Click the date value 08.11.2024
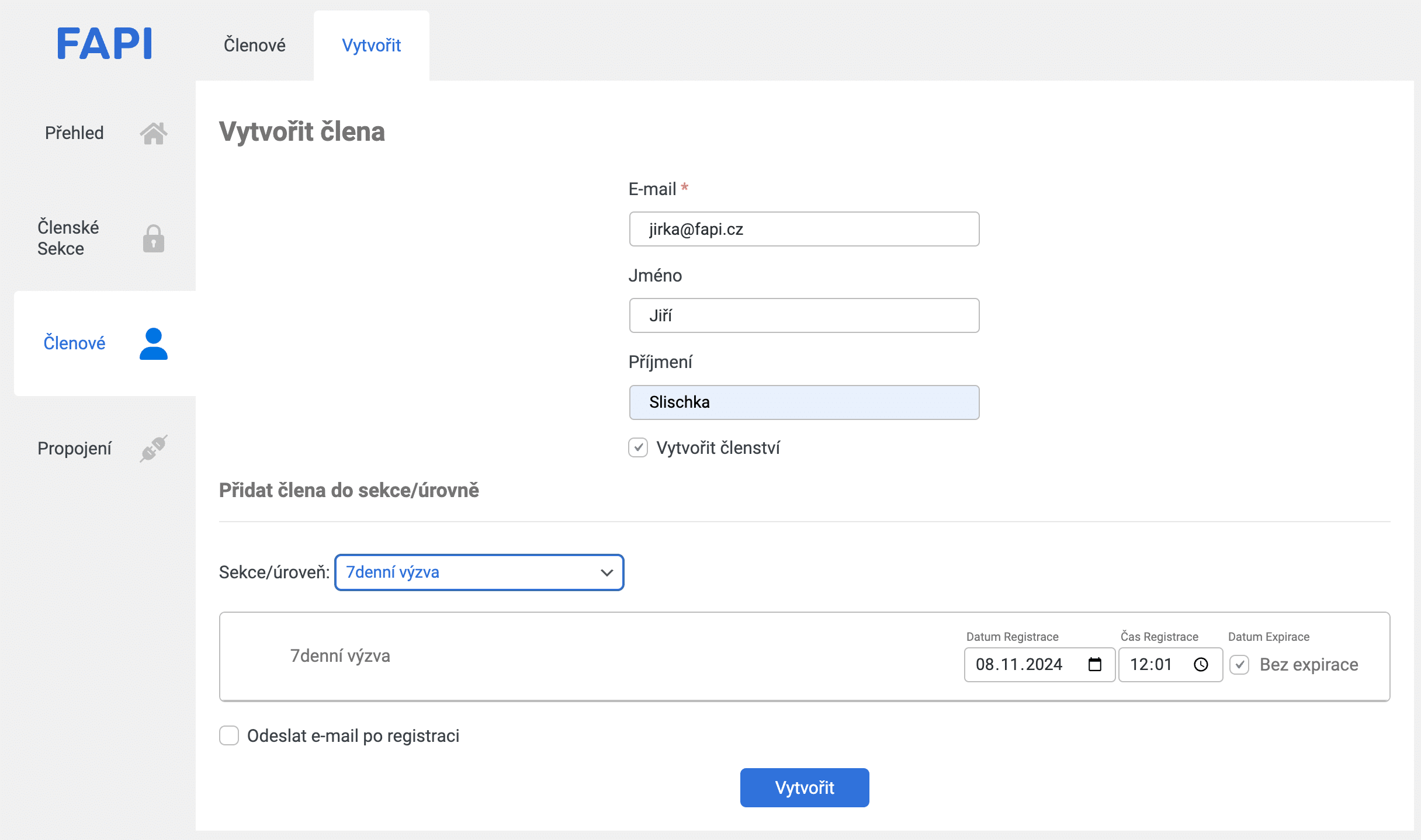Screen dimensions: 1421x840 [x=1019, y=665]
